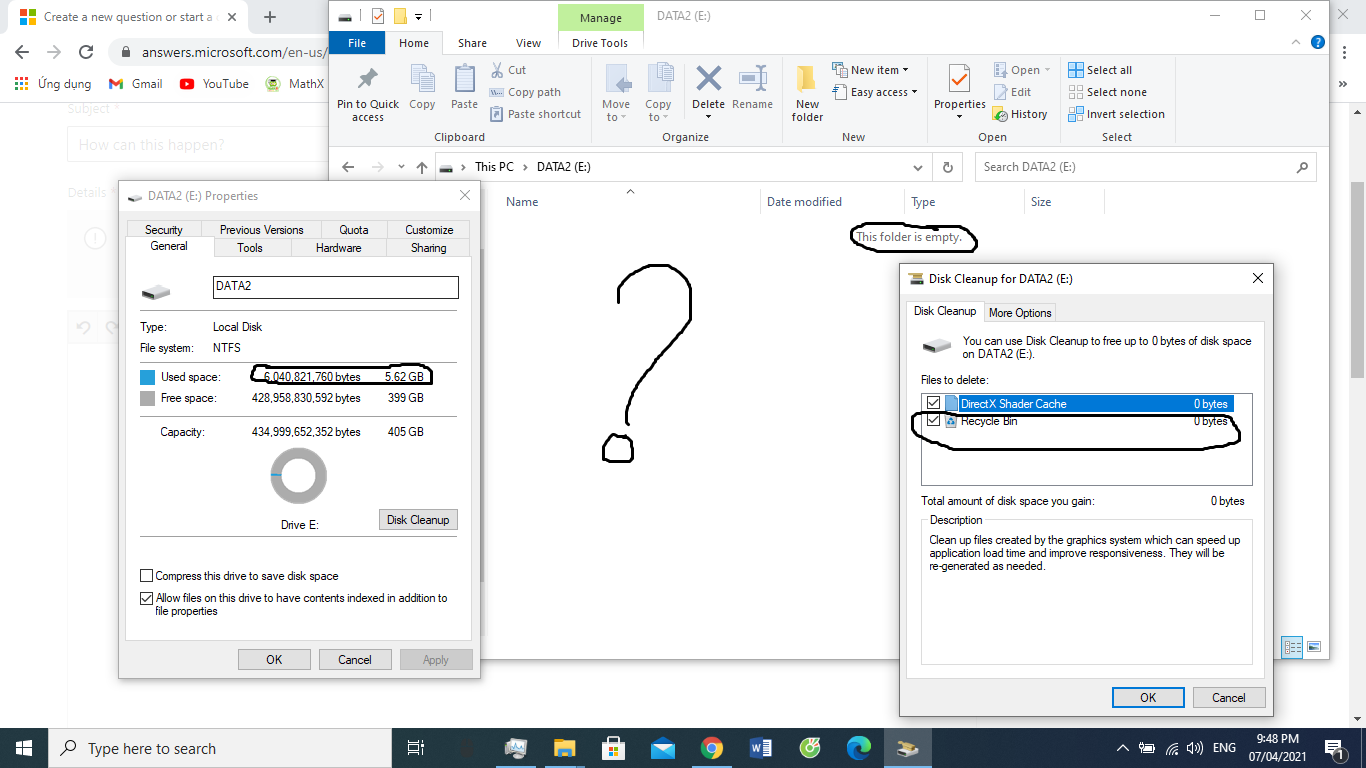This screenshot has width=1366, height=768.
Task: Click the Search DATA2 (E:) box
Action: tap(1145, 167)
